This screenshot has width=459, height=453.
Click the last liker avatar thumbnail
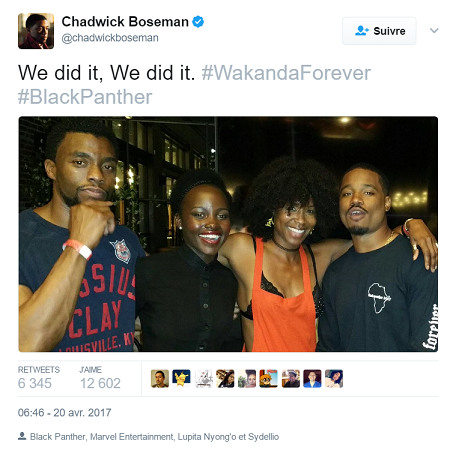(x=334, y=379)
